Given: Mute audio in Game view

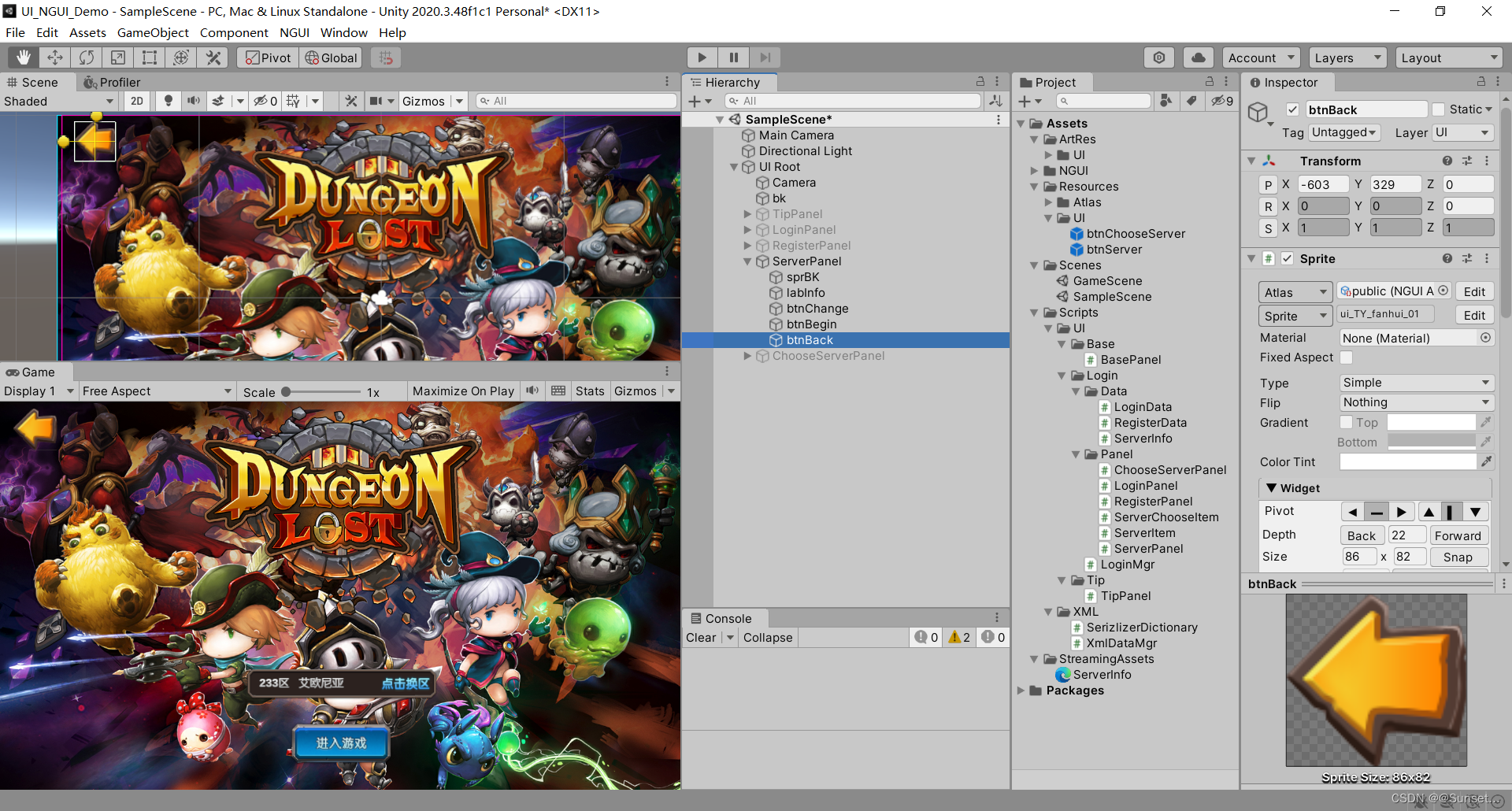Looking at the screenshot, I should (533, 391).
